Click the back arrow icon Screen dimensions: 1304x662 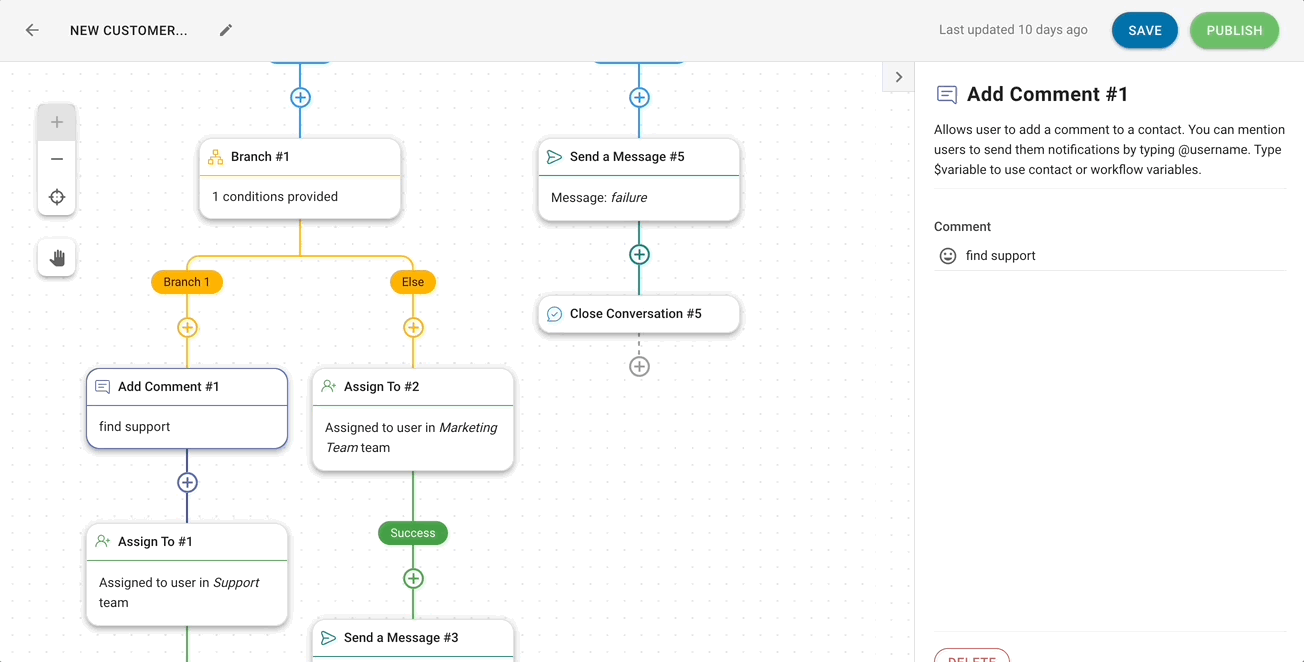click(32, 30)
